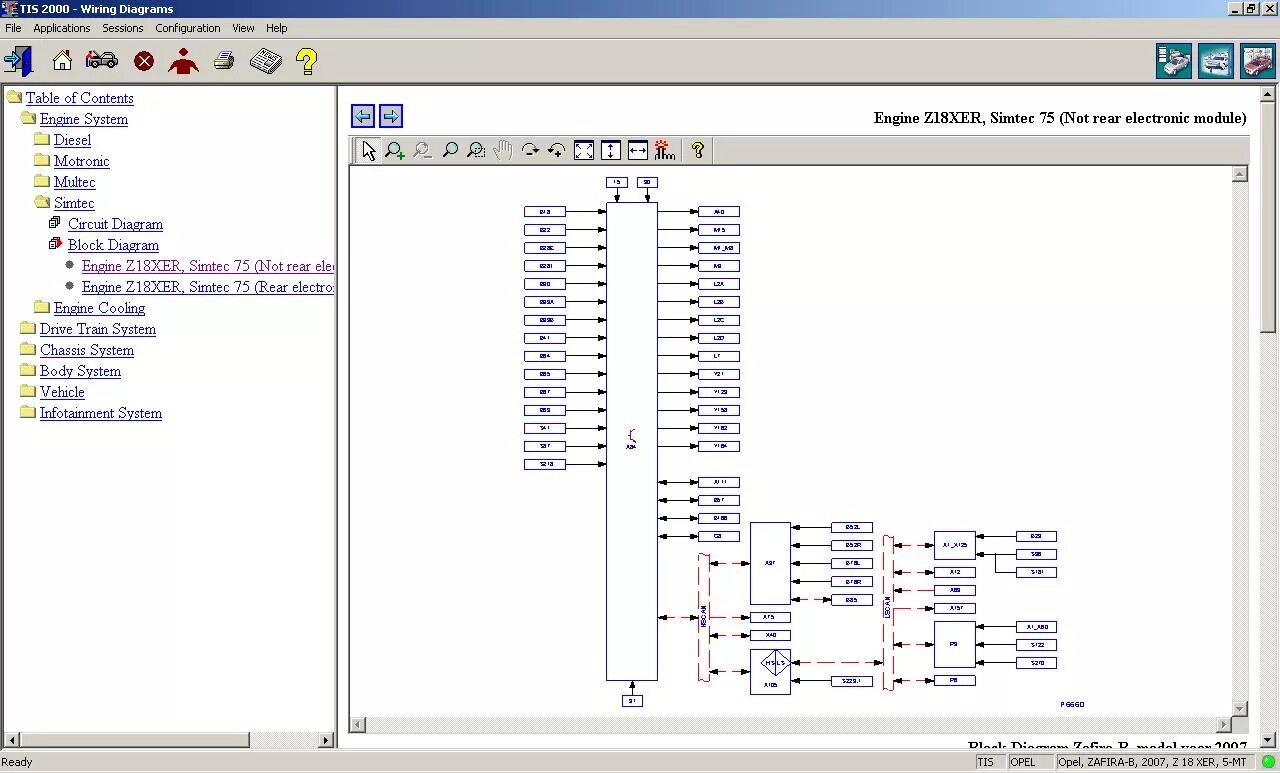Expand the Diesel folder
This screenshot has height=773, width=1280.
pos(42,139)
